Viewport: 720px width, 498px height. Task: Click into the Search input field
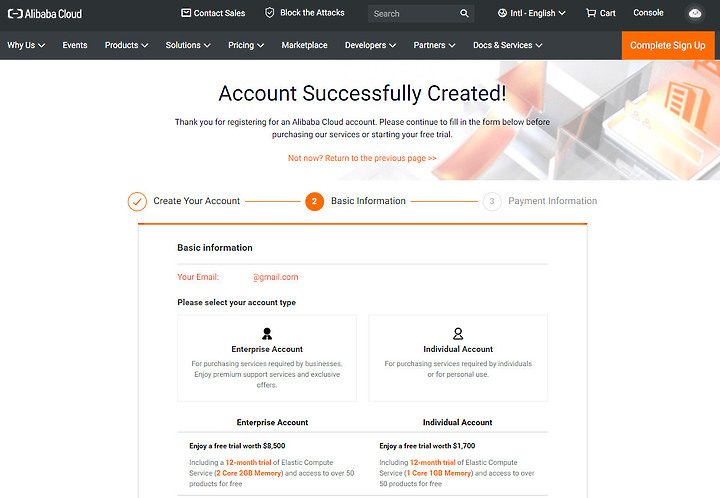pos(413,14)
